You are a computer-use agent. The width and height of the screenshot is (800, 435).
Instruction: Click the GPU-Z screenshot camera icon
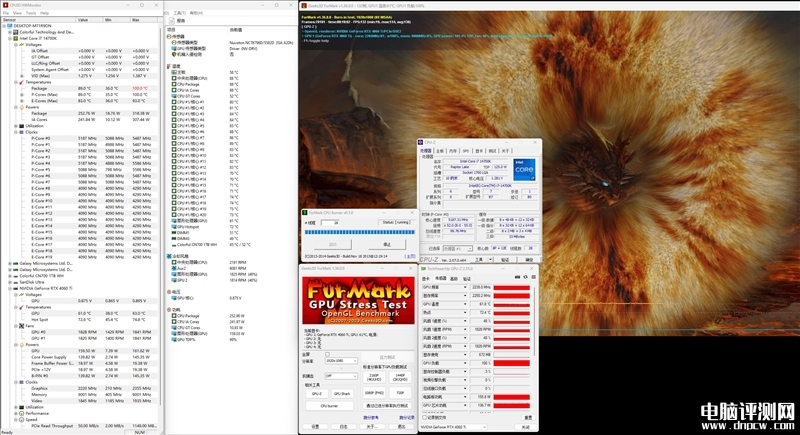(517, 277)
